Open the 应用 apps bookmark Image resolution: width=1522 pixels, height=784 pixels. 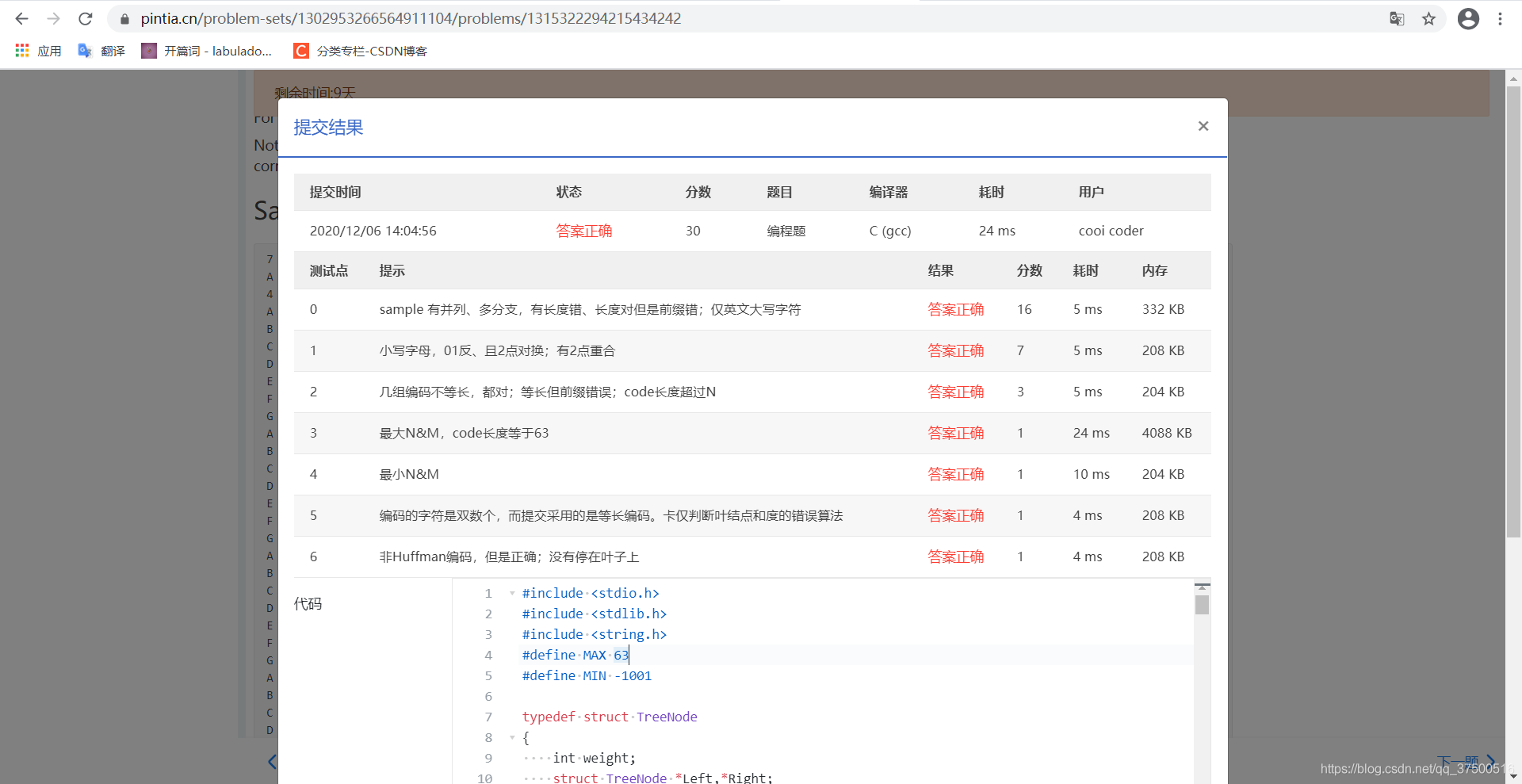38,51
